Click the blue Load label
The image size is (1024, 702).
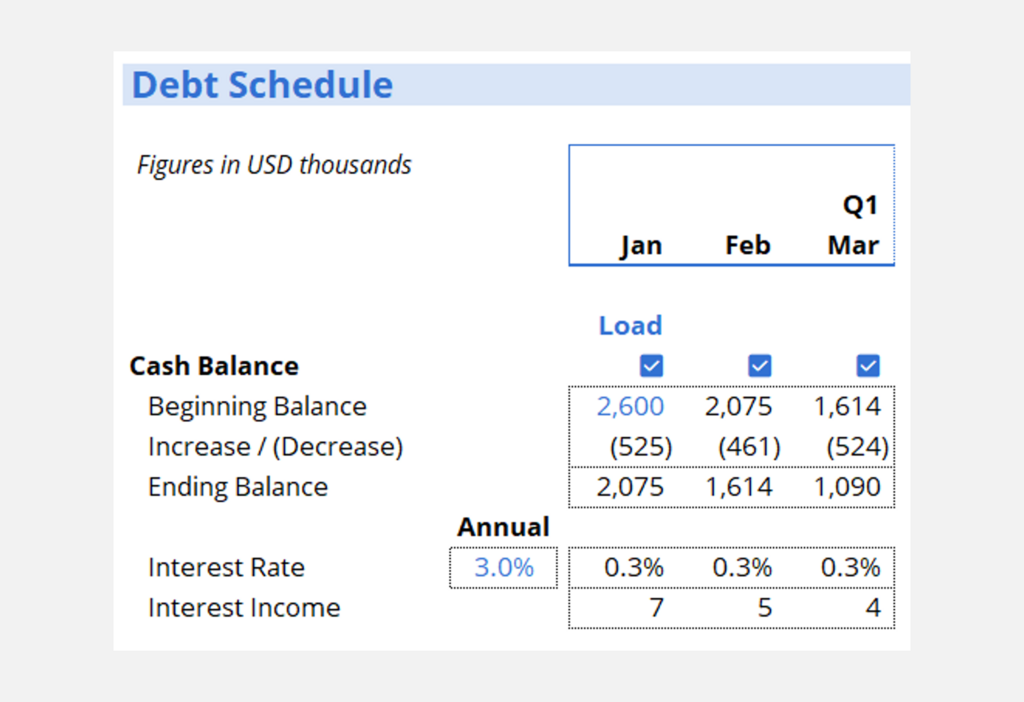pyautogui.click(x=630, y=326)
